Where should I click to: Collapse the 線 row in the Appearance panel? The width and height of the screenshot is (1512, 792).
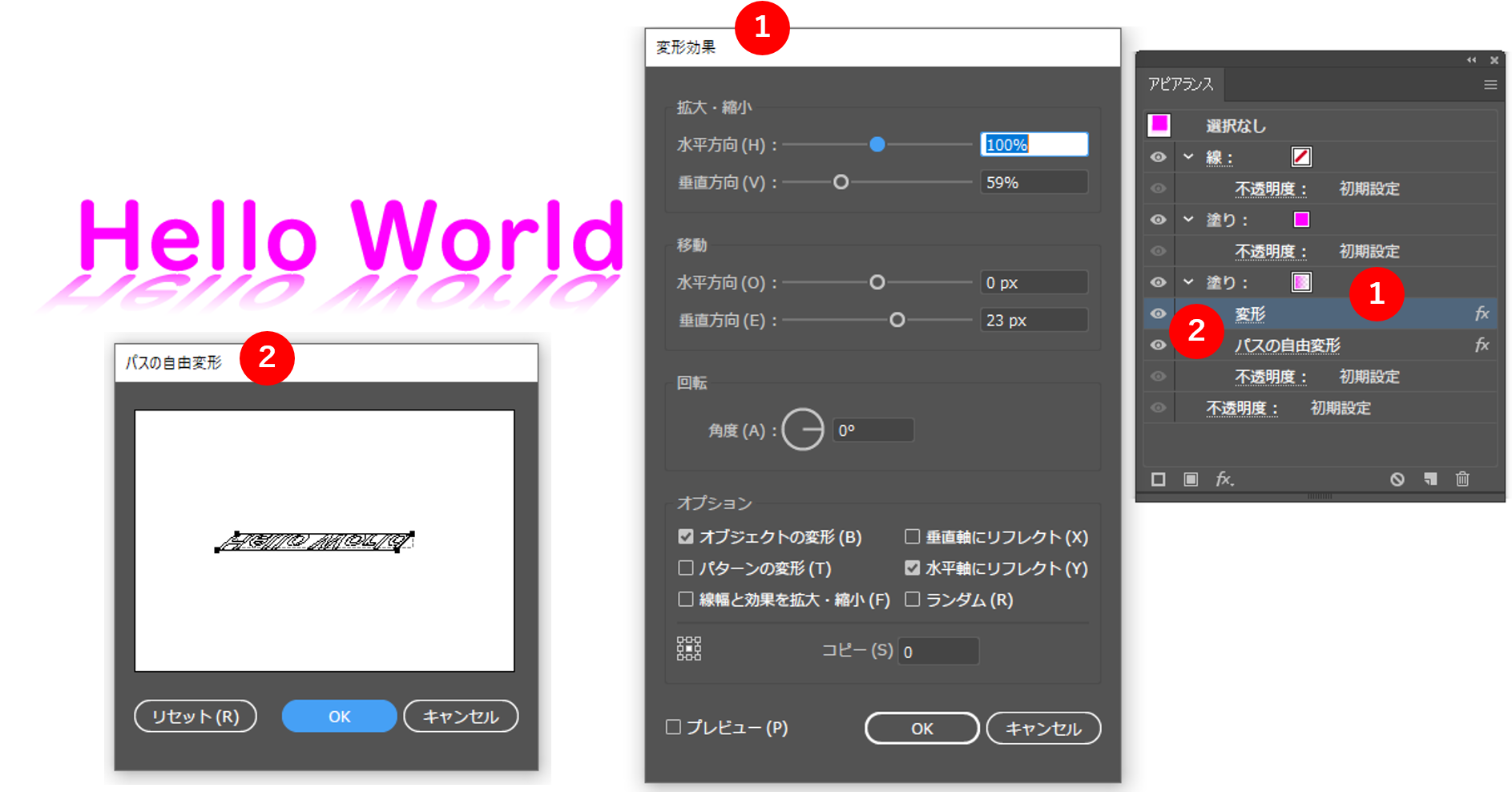click(1189, 156)
